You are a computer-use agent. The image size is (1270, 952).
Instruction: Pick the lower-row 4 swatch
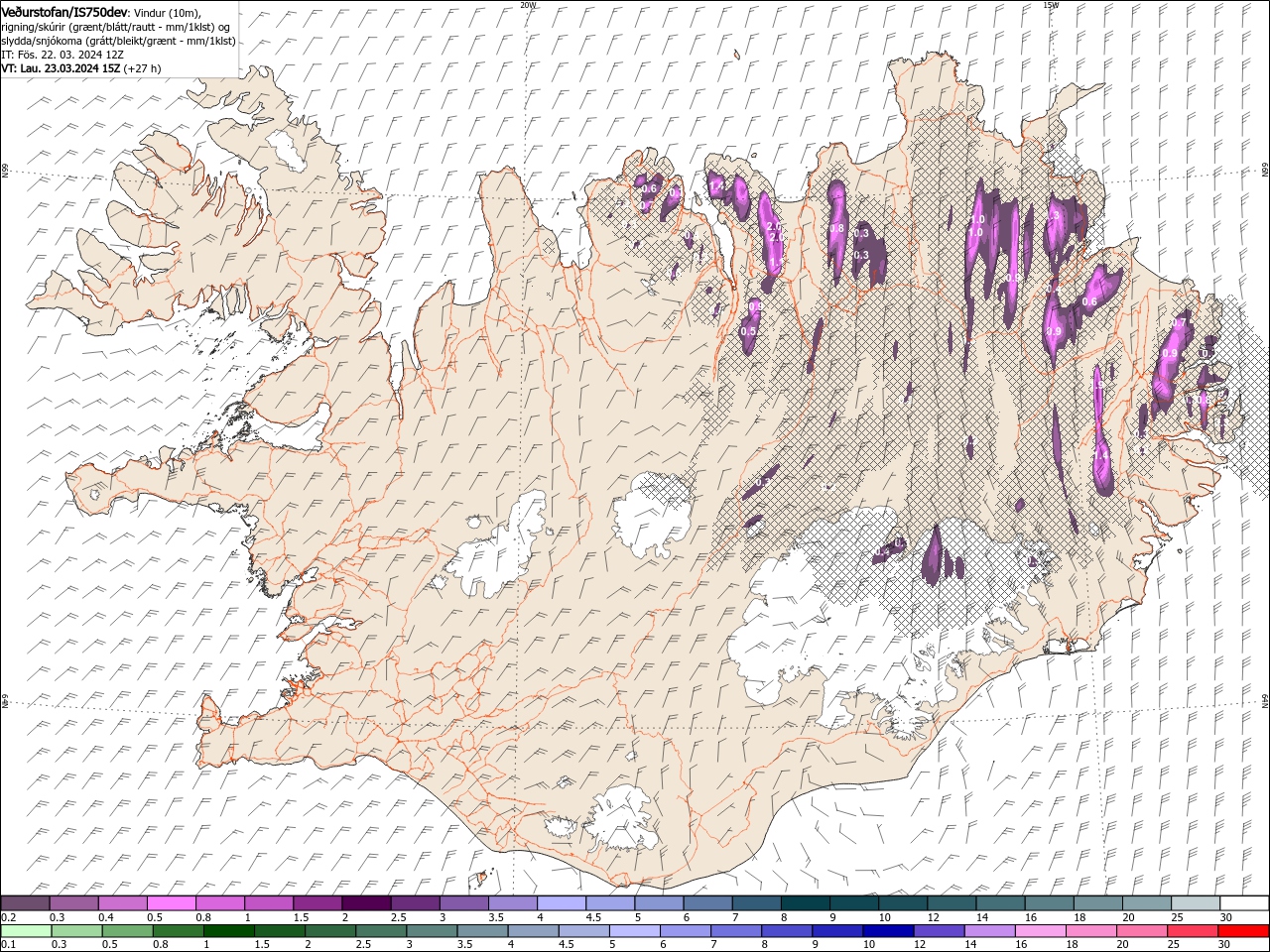pos(532,931)
